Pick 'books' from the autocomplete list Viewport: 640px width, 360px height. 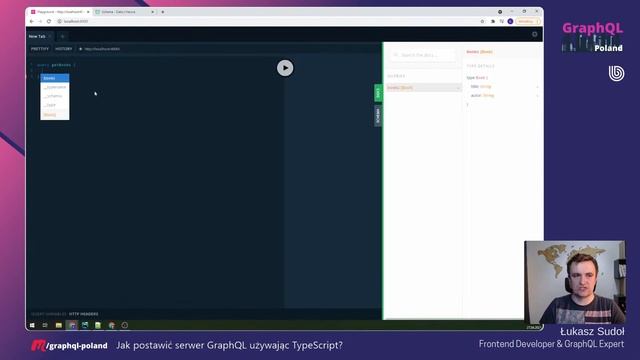tap(55, 78)
